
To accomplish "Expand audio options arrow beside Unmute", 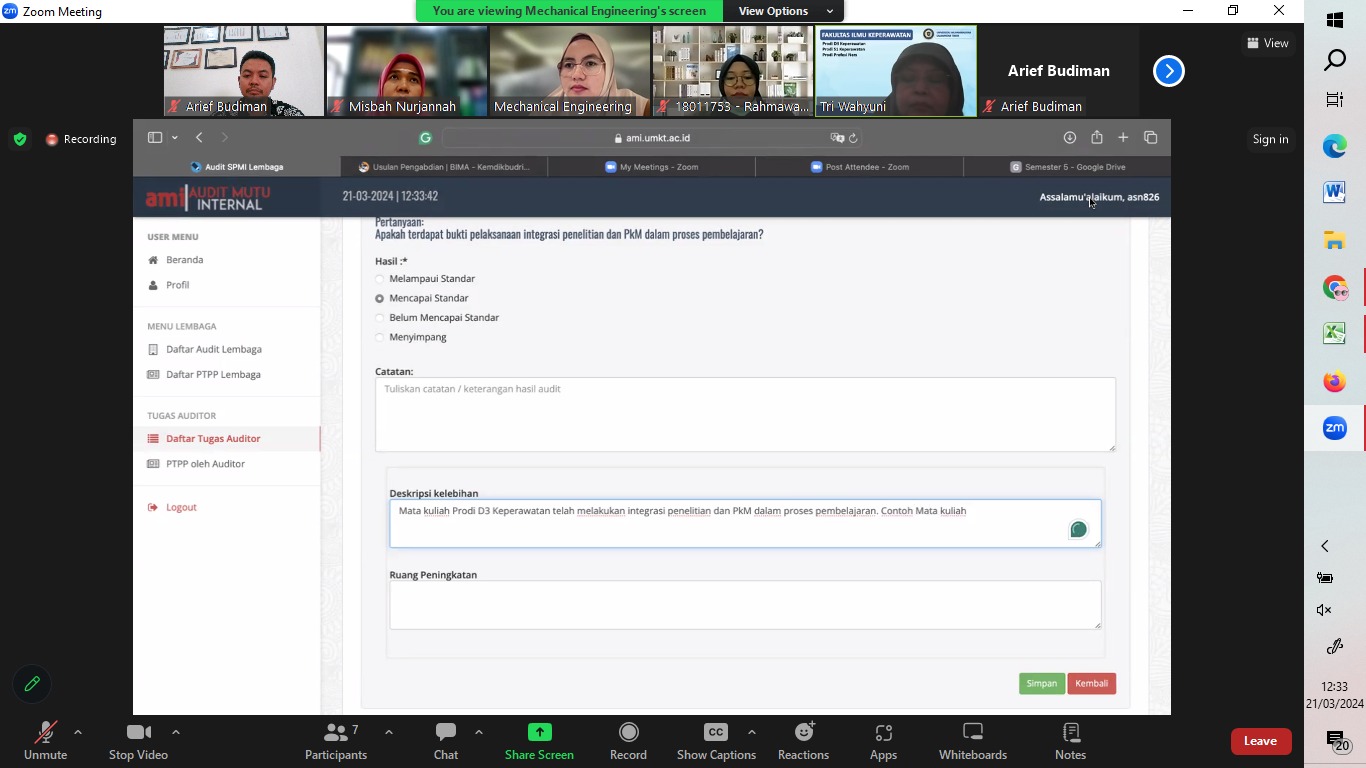I will tap(78, 732).
